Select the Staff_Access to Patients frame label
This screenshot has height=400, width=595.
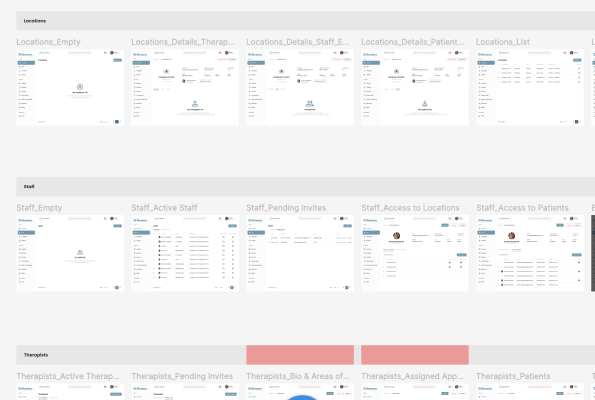click(x=522, y=208)
